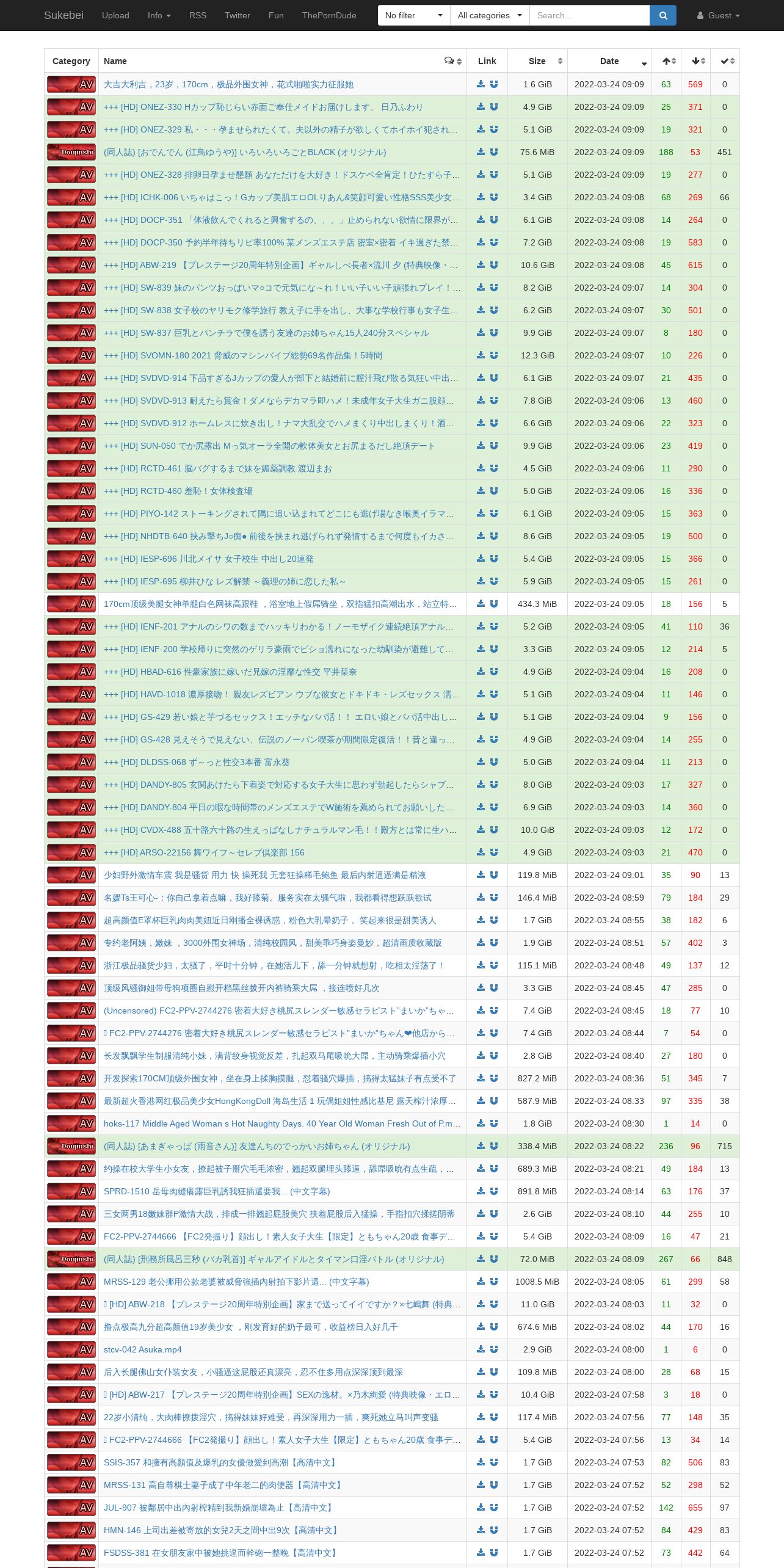Download torrent file for SW-837 row
784x1568 pixels.
pyautogui.click(x=481, y=333)
